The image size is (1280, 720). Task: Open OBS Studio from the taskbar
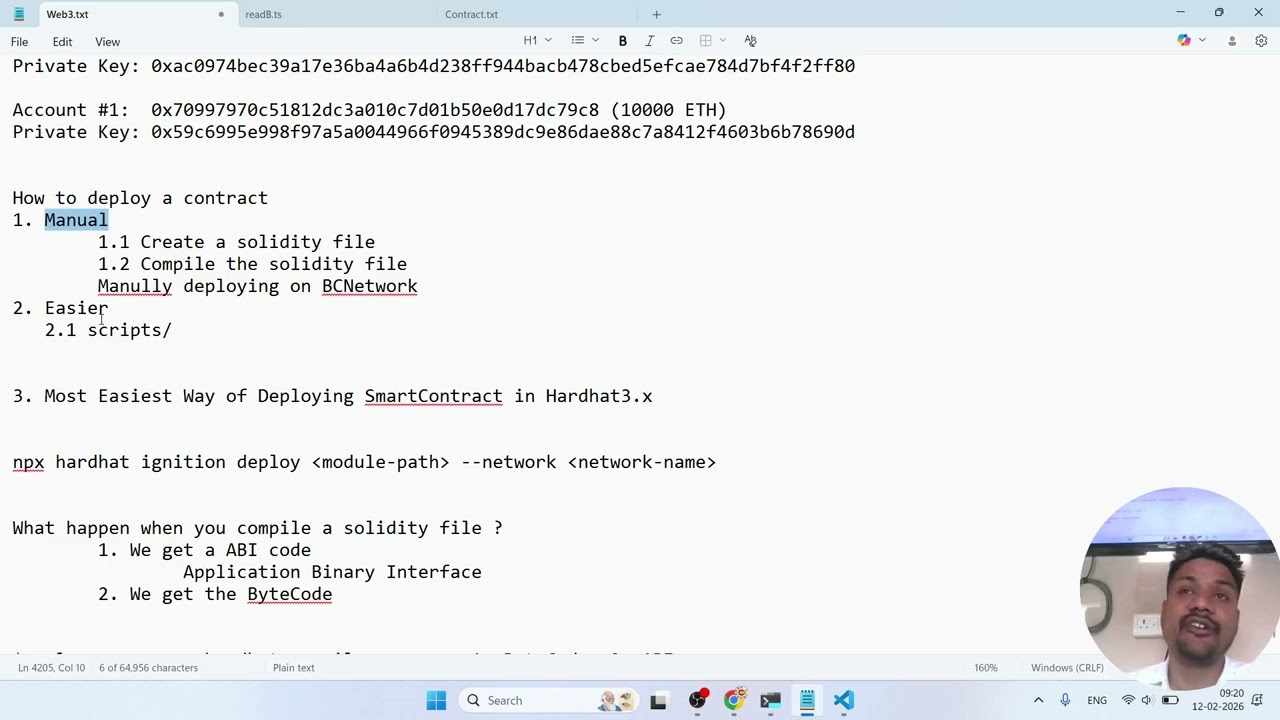tap(697, 700)
